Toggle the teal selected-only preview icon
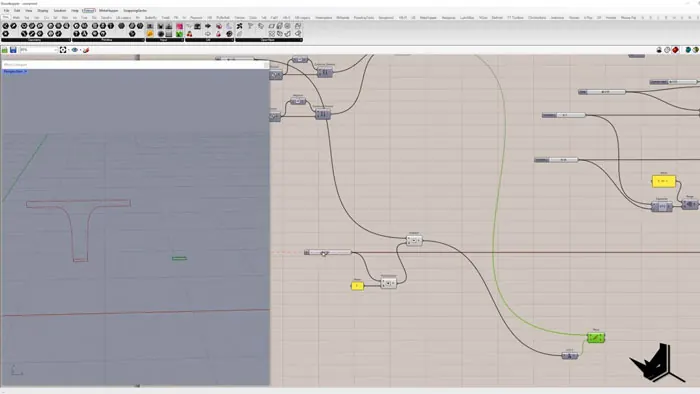 click(x=688, y=50)
